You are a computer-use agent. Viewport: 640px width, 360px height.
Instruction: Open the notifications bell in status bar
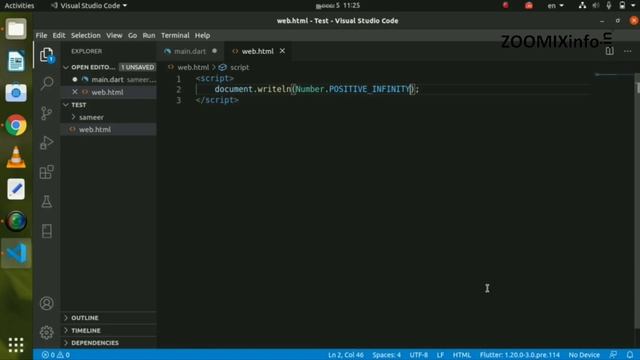pyautogui.click(x=630, y=355)
